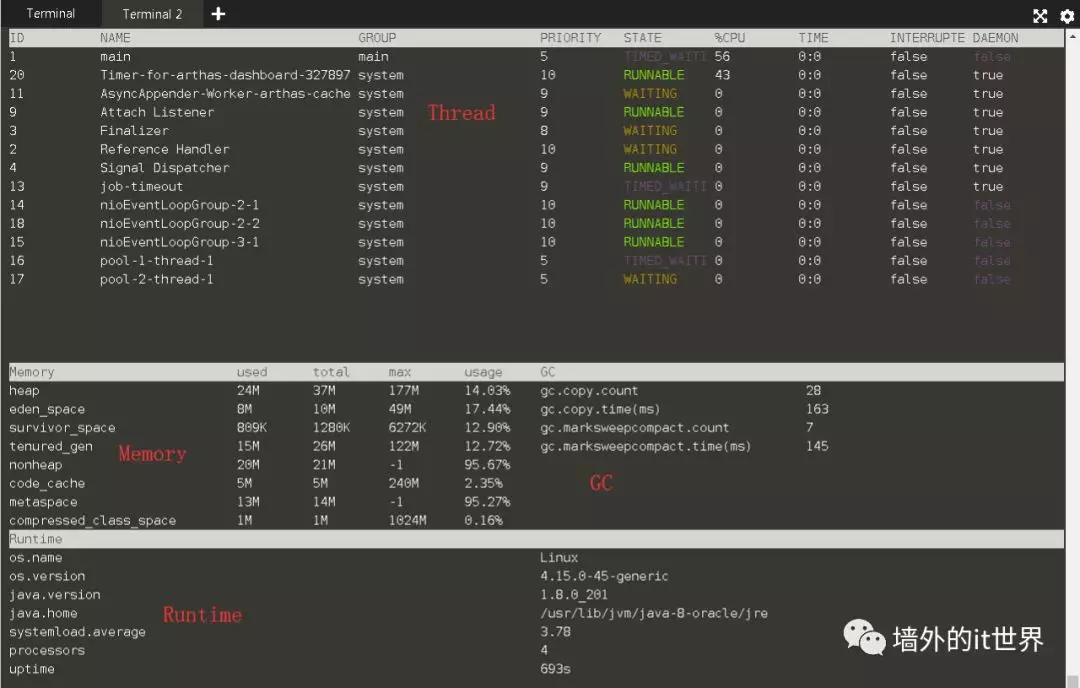
Task: Click the systemload.average value 3.78
Action: click(555, 632)
